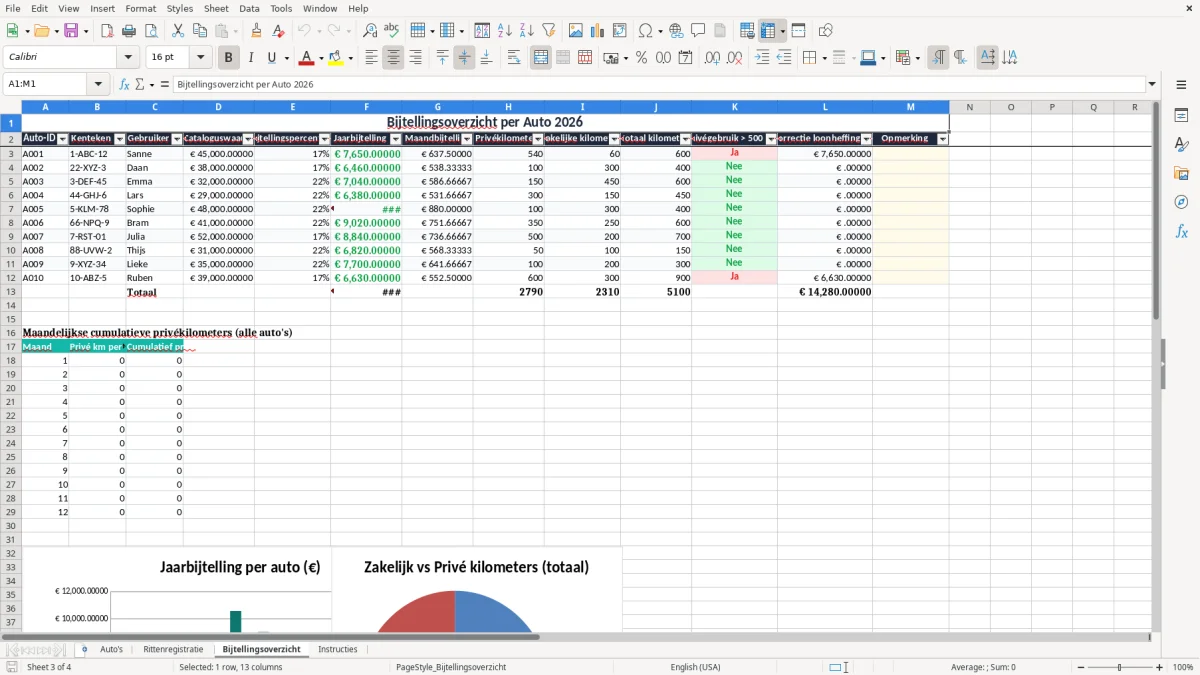Click row header 14
This screenshot has height=675, width=1200.
pos(10,305)
